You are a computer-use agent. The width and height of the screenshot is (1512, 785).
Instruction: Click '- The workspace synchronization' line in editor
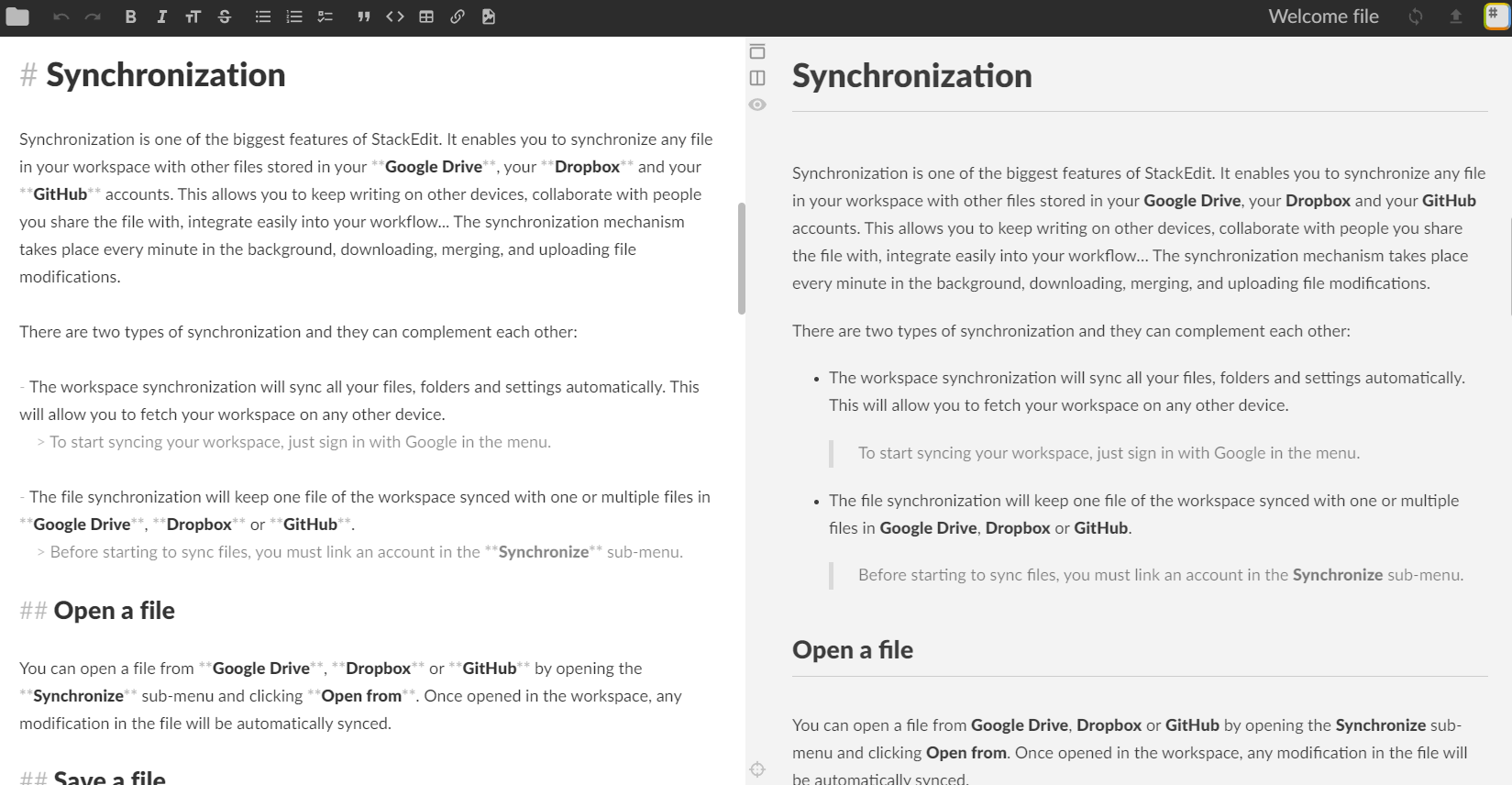pos(359,401)
